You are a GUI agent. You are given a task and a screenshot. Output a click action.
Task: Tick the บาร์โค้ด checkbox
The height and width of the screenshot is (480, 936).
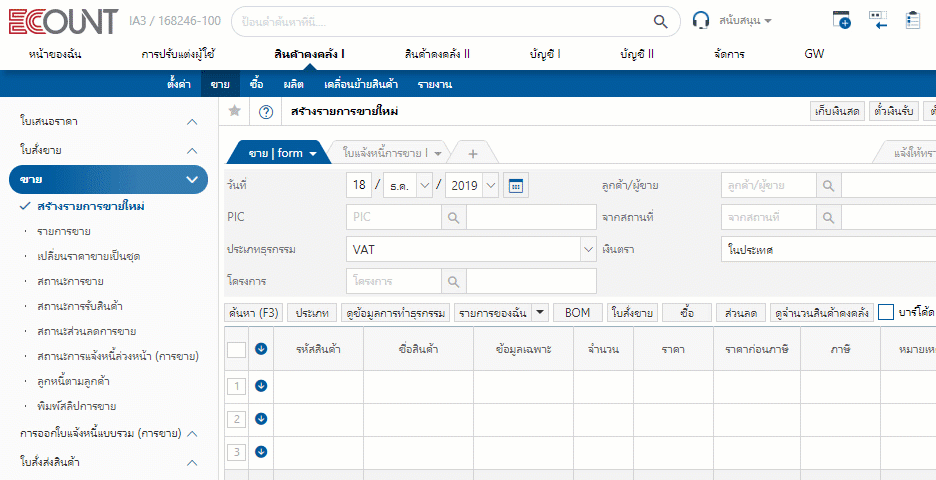click(x=886, y=312)
